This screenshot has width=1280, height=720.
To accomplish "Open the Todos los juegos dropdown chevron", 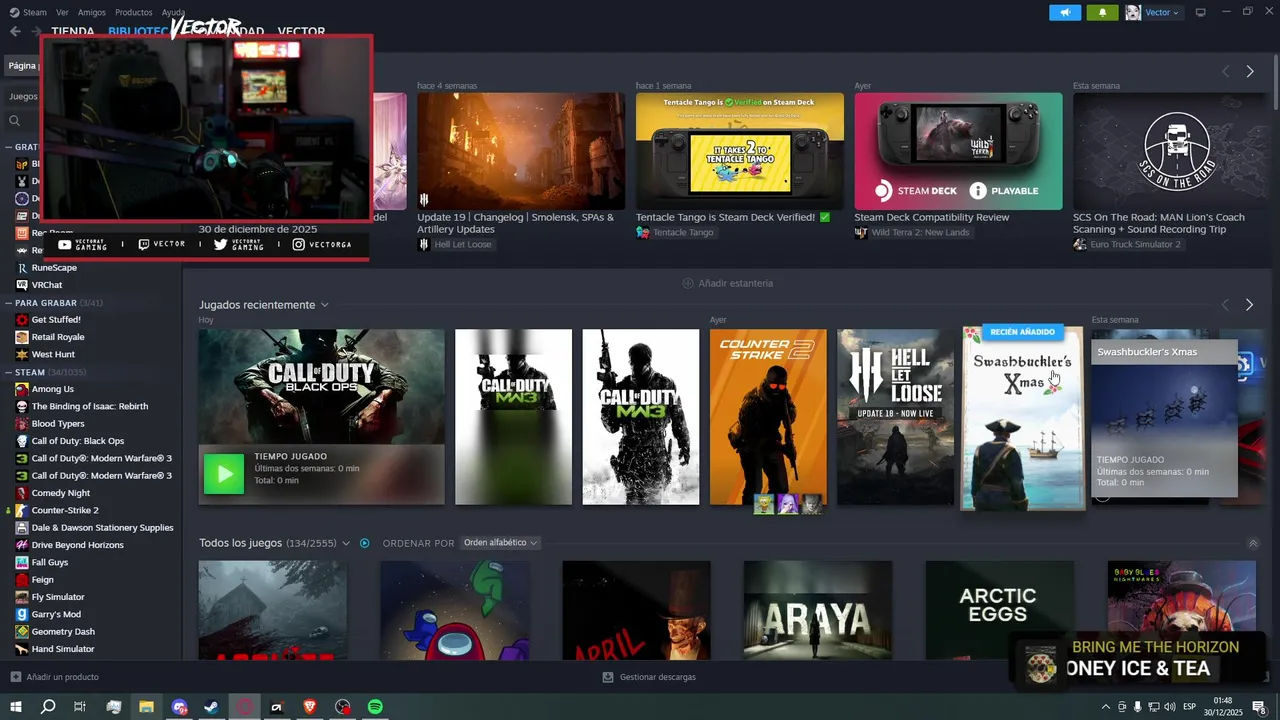I will pos(346,543).
